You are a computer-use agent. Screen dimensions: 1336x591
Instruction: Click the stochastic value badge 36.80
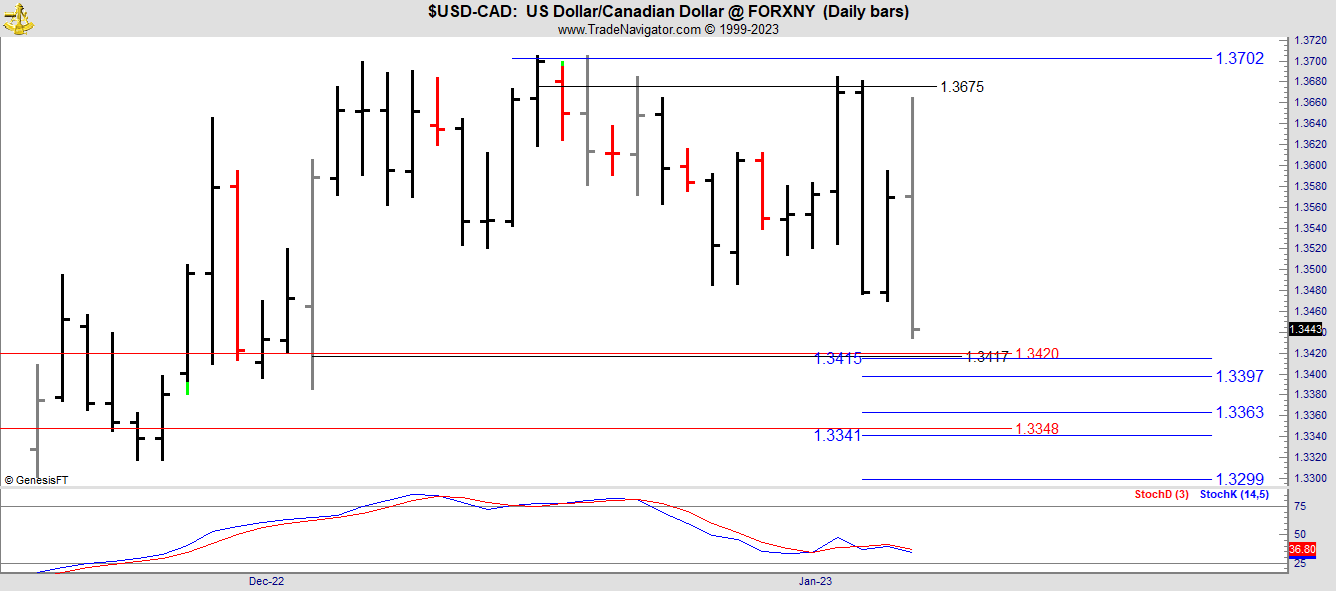point(1301,549)
